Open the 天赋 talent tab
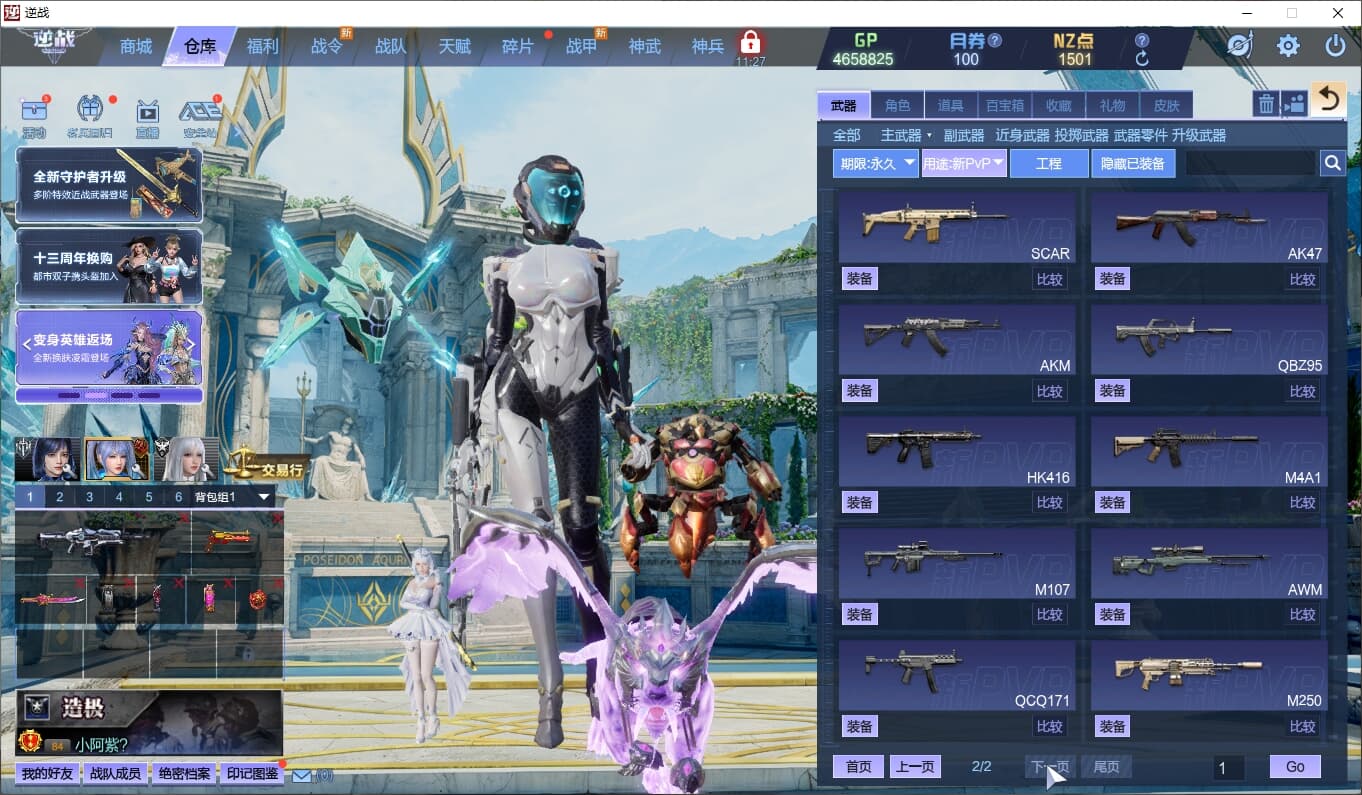 coord(454,46)
